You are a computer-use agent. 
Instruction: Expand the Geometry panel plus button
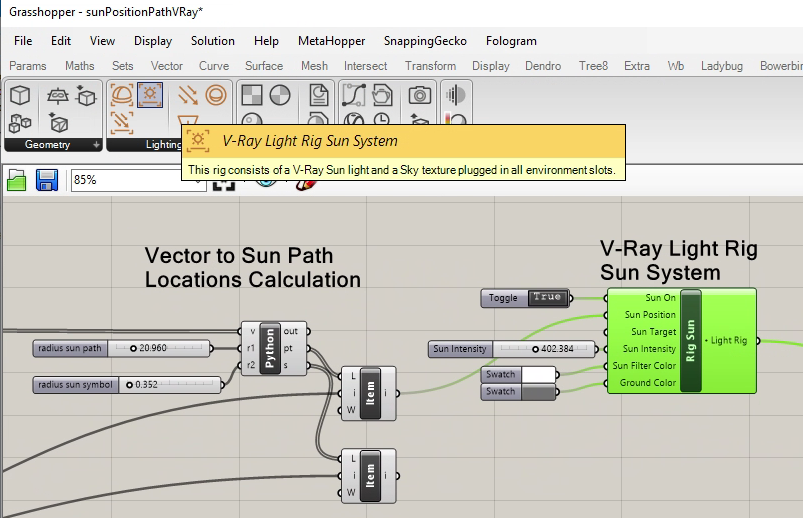coord(96,145)
